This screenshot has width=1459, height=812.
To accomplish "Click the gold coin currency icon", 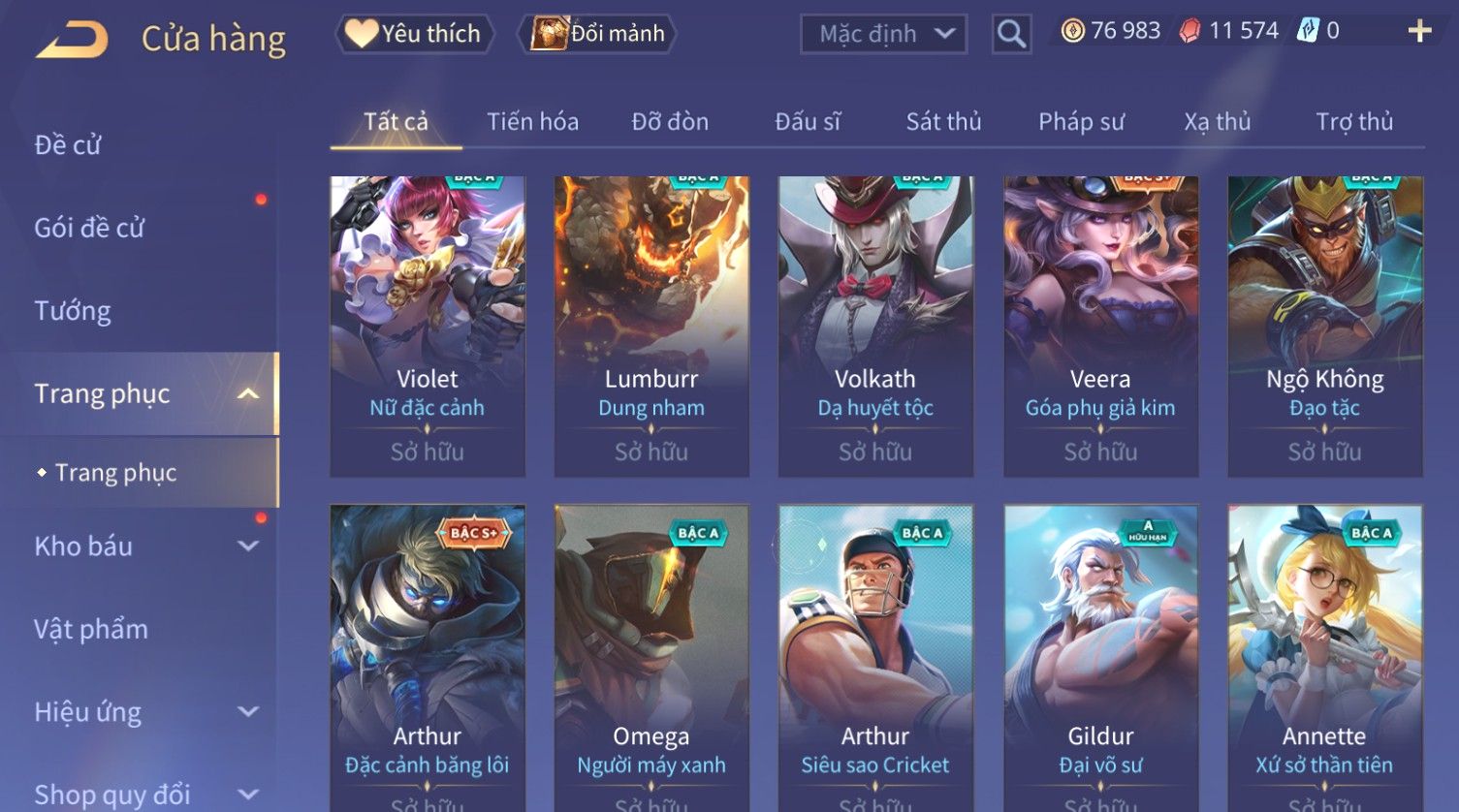I will tap(1073, 31).
